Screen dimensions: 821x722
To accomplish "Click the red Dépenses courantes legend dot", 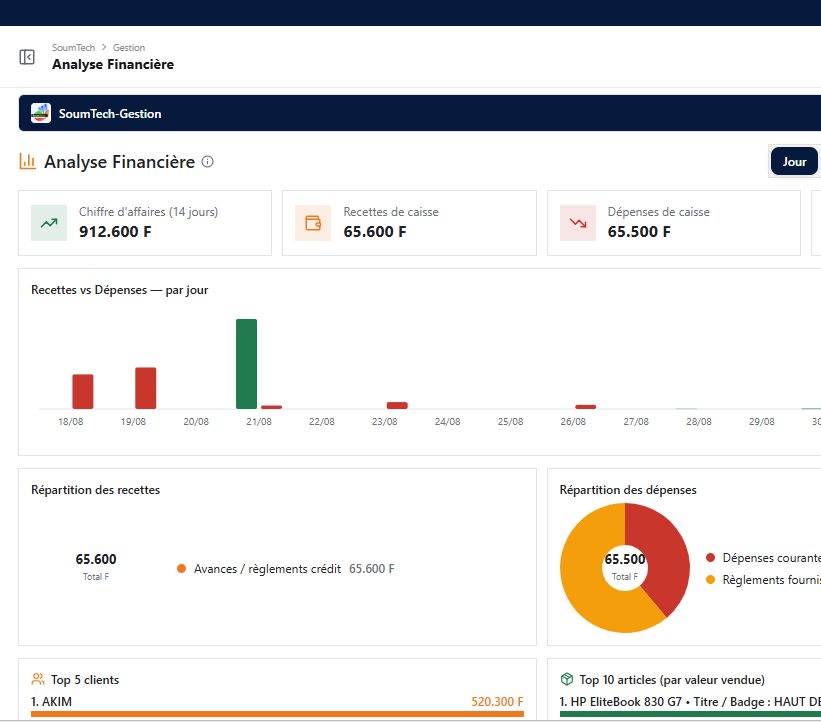I will (711, 558).
